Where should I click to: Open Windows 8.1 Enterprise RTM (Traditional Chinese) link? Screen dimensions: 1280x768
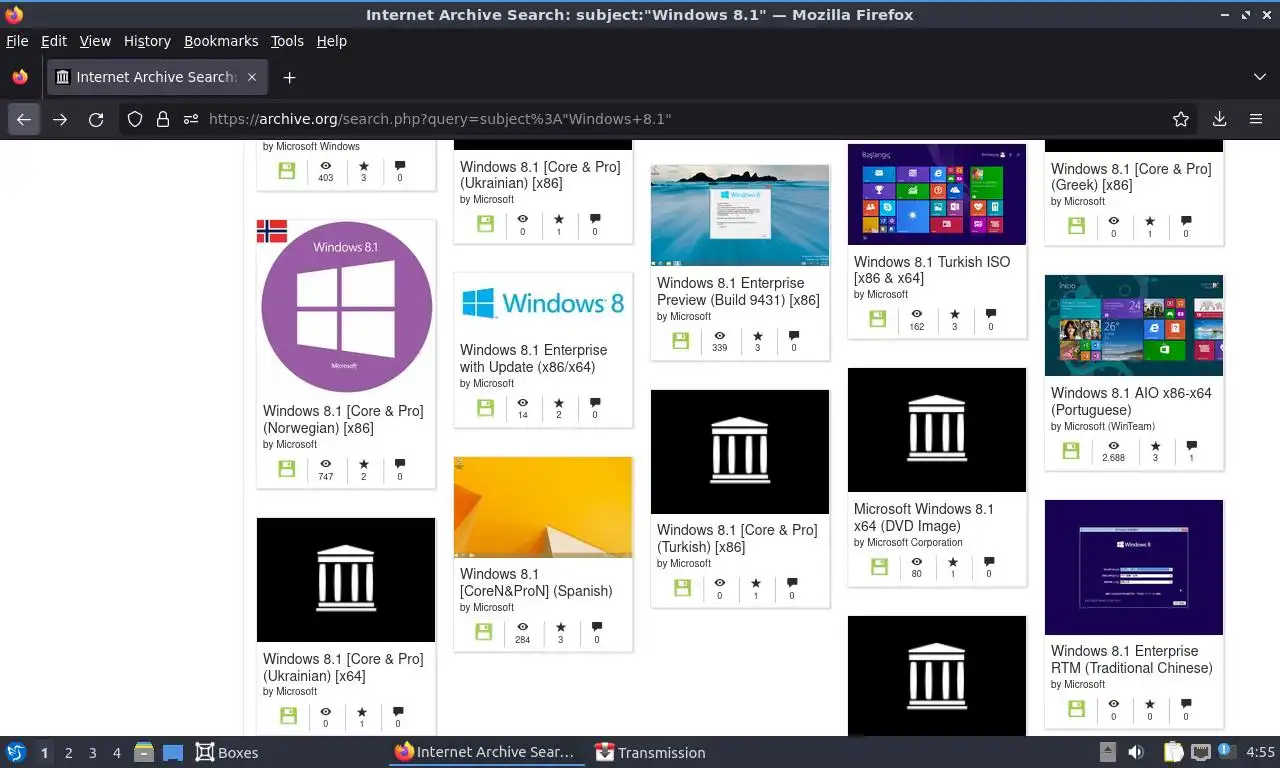pyautogui.click(x=1132, y=659)
